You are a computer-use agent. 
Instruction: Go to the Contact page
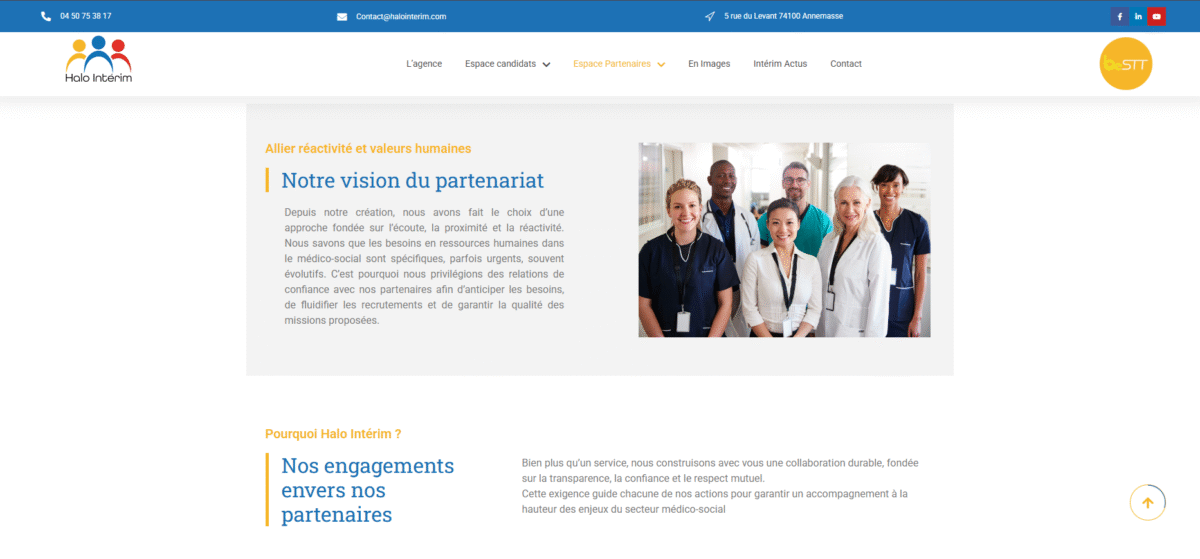click(846, 64)
